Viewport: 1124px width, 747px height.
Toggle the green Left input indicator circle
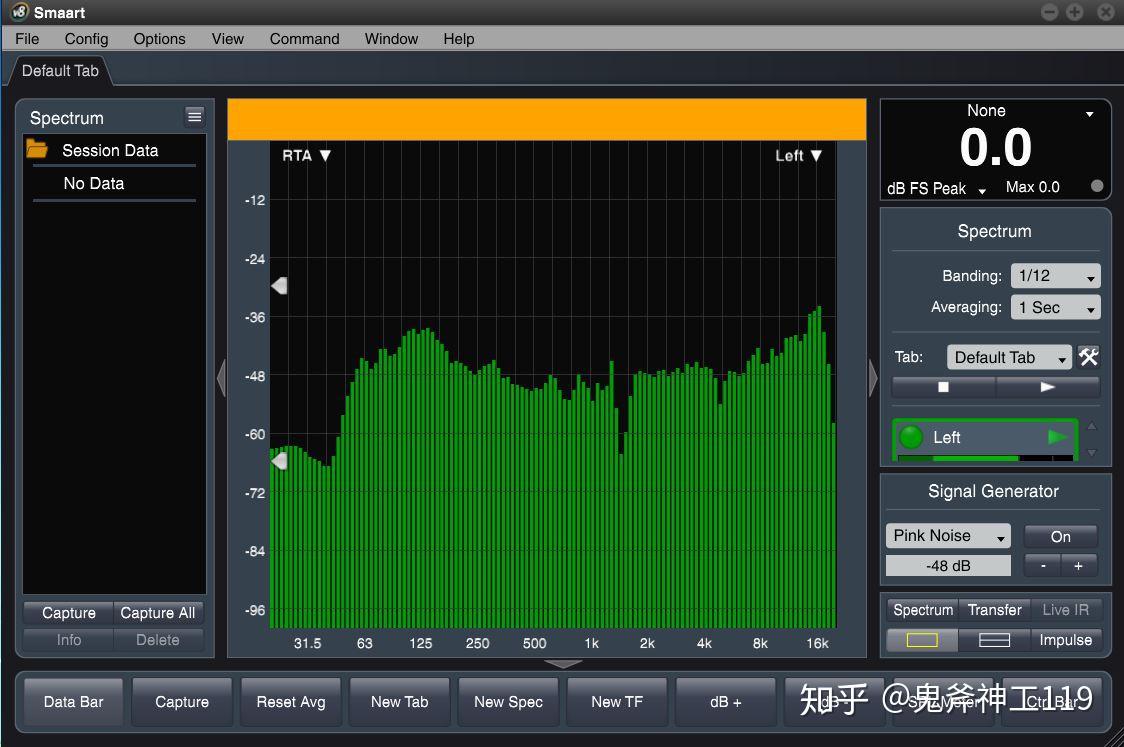pyautogui.click(x=911, y=437)
